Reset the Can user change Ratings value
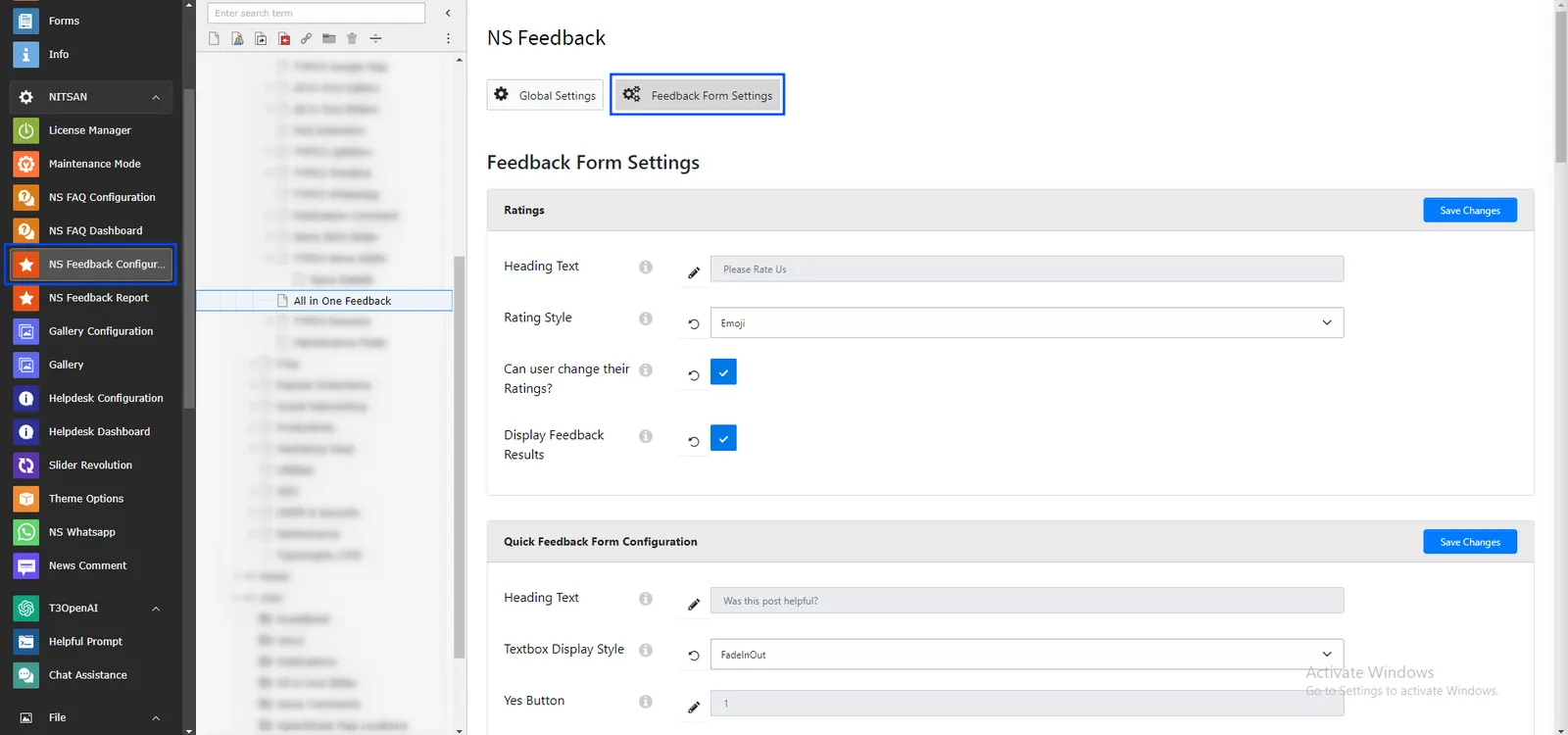The width and height of the screenshot is (1568, 735). point(694,375)
